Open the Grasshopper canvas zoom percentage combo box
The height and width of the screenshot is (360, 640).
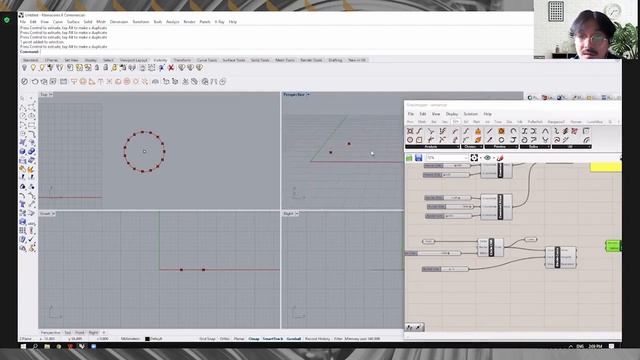point(447,158)
